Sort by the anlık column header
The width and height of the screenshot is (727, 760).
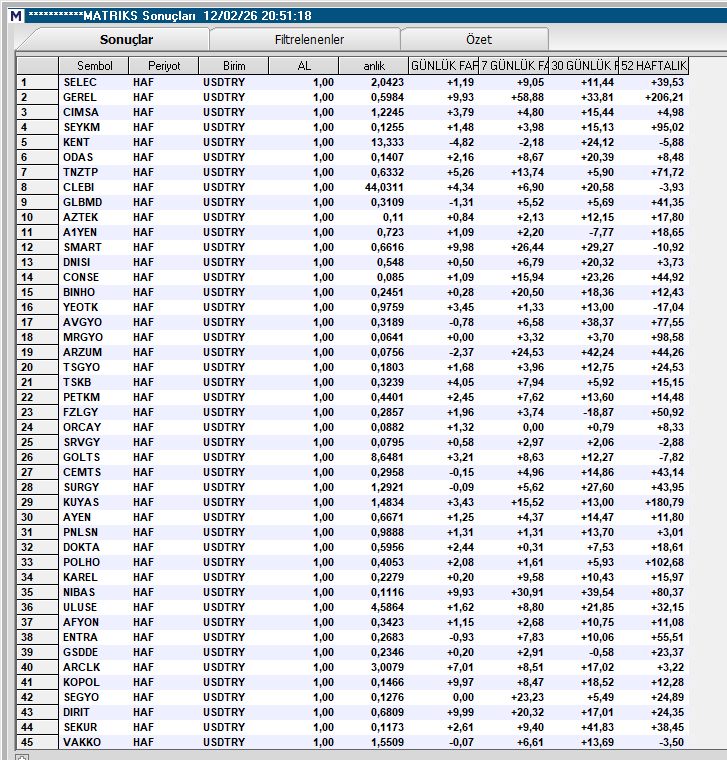374,66
